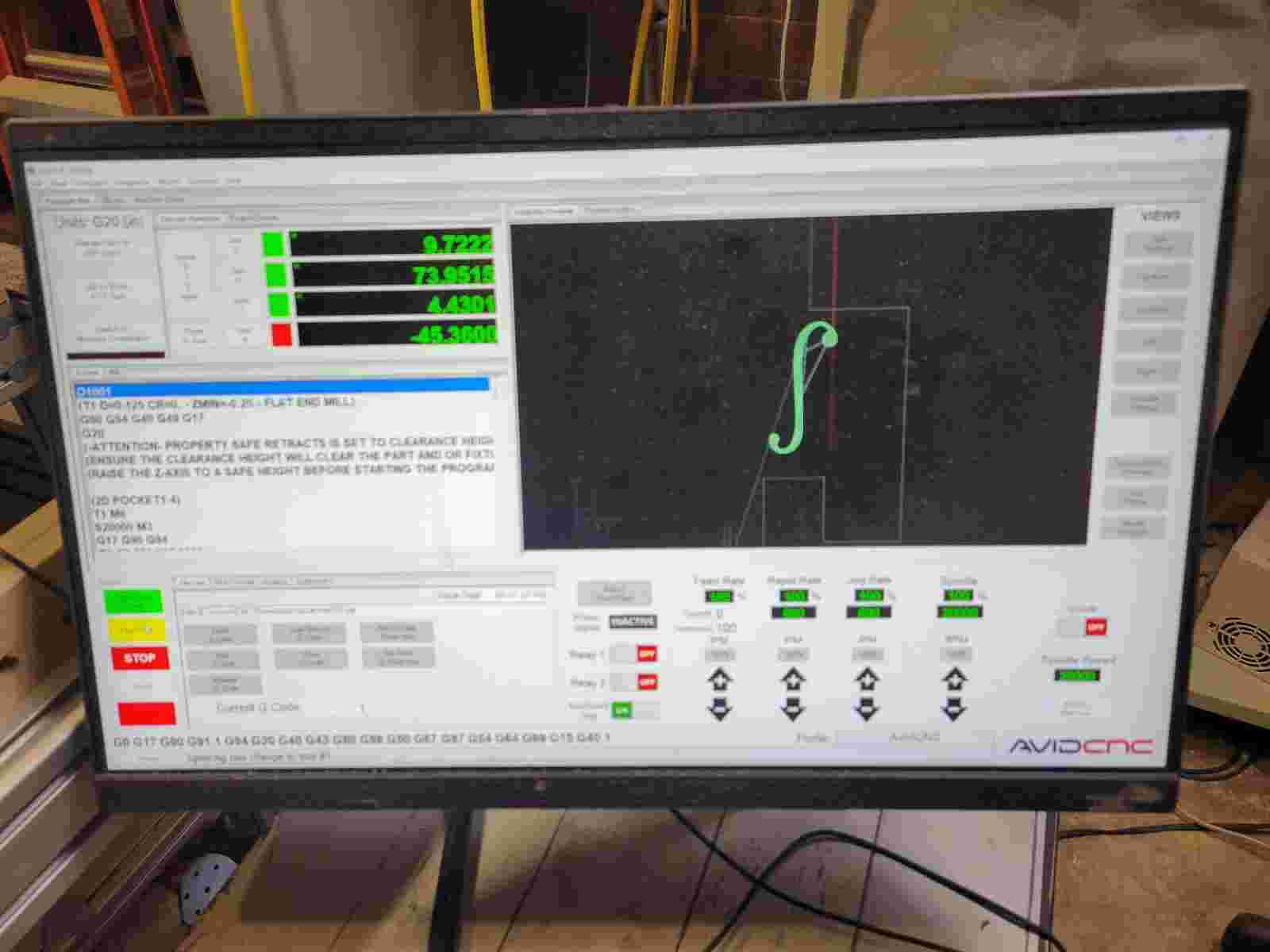The image size is (1270, 952).
Task: Reset Rapid Rate override to 100%
Action: coord(792,655)
